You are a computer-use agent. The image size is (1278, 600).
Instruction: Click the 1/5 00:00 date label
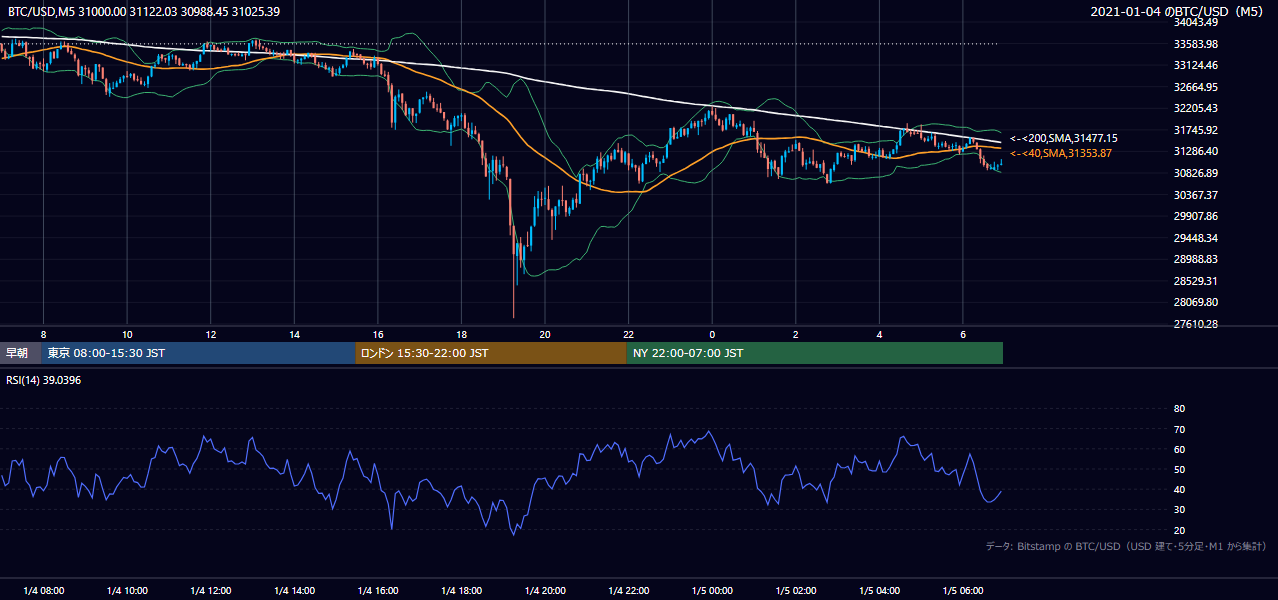712,590
